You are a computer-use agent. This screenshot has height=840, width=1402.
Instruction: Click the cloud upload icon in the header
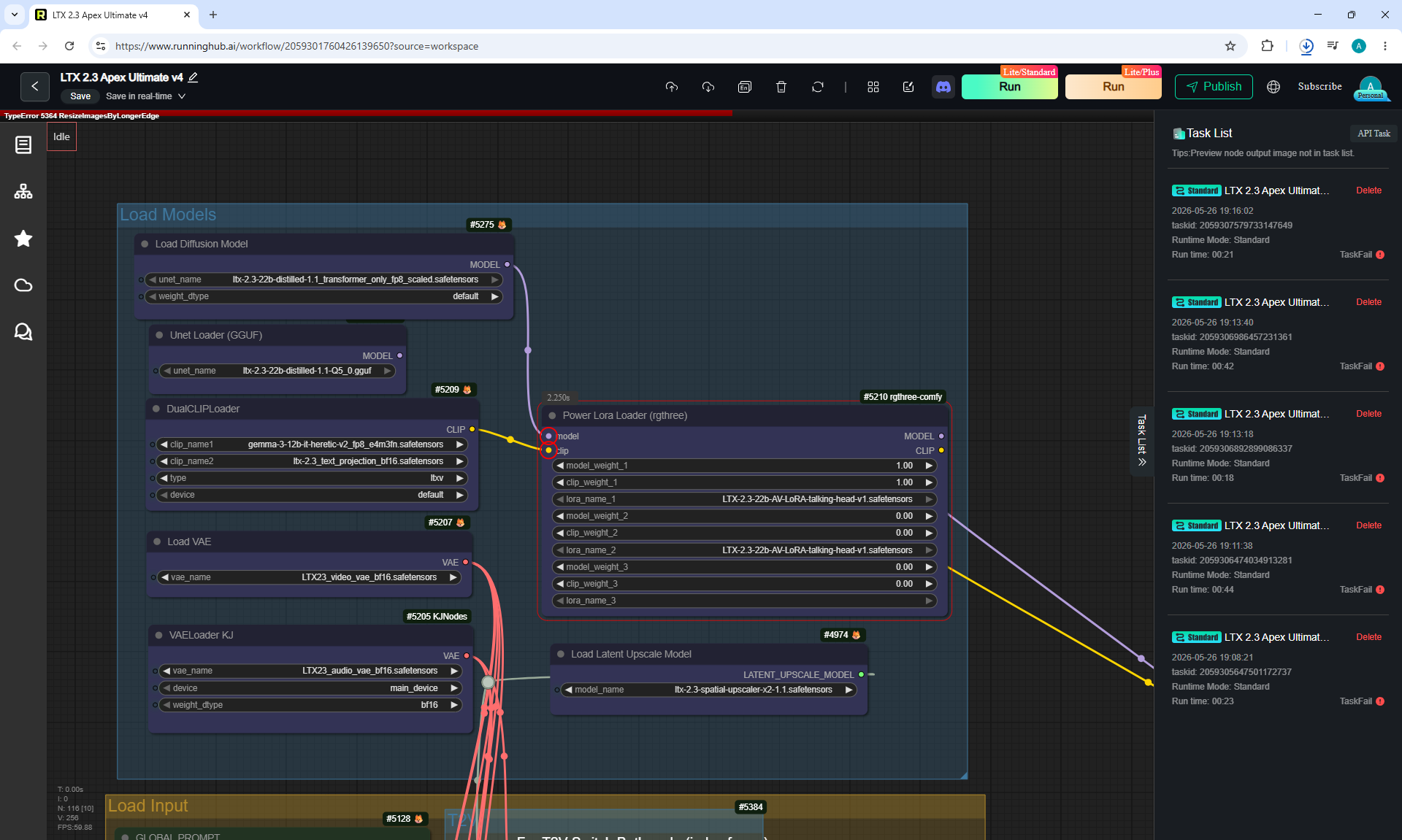[672, 87]
